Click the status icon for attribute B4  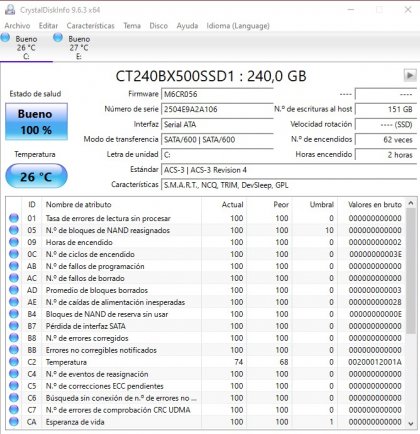14,314
